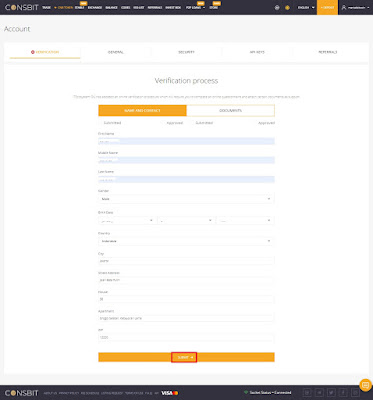Open the About Us footer link

(x=50, y=393)
